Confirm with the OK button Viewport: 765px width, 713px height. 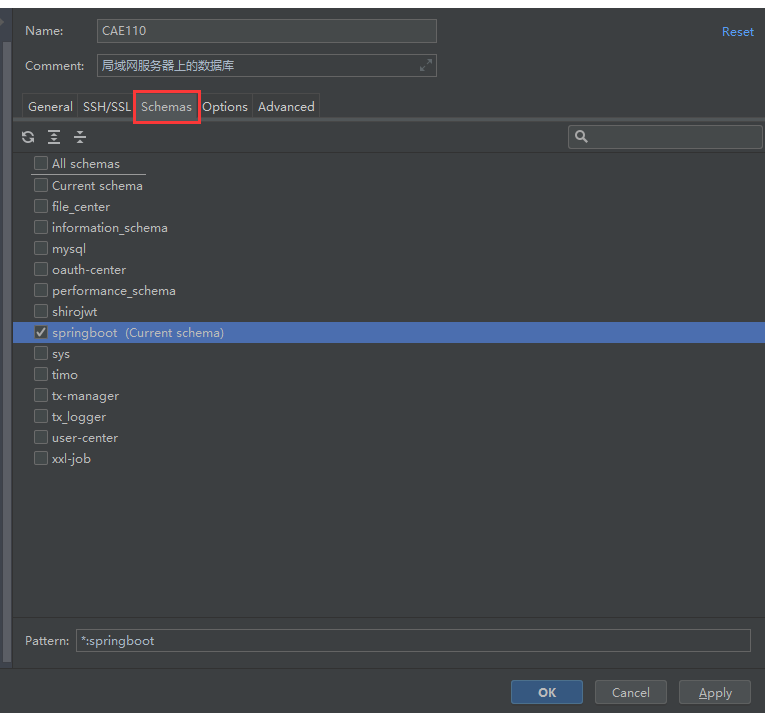(547, 692)
